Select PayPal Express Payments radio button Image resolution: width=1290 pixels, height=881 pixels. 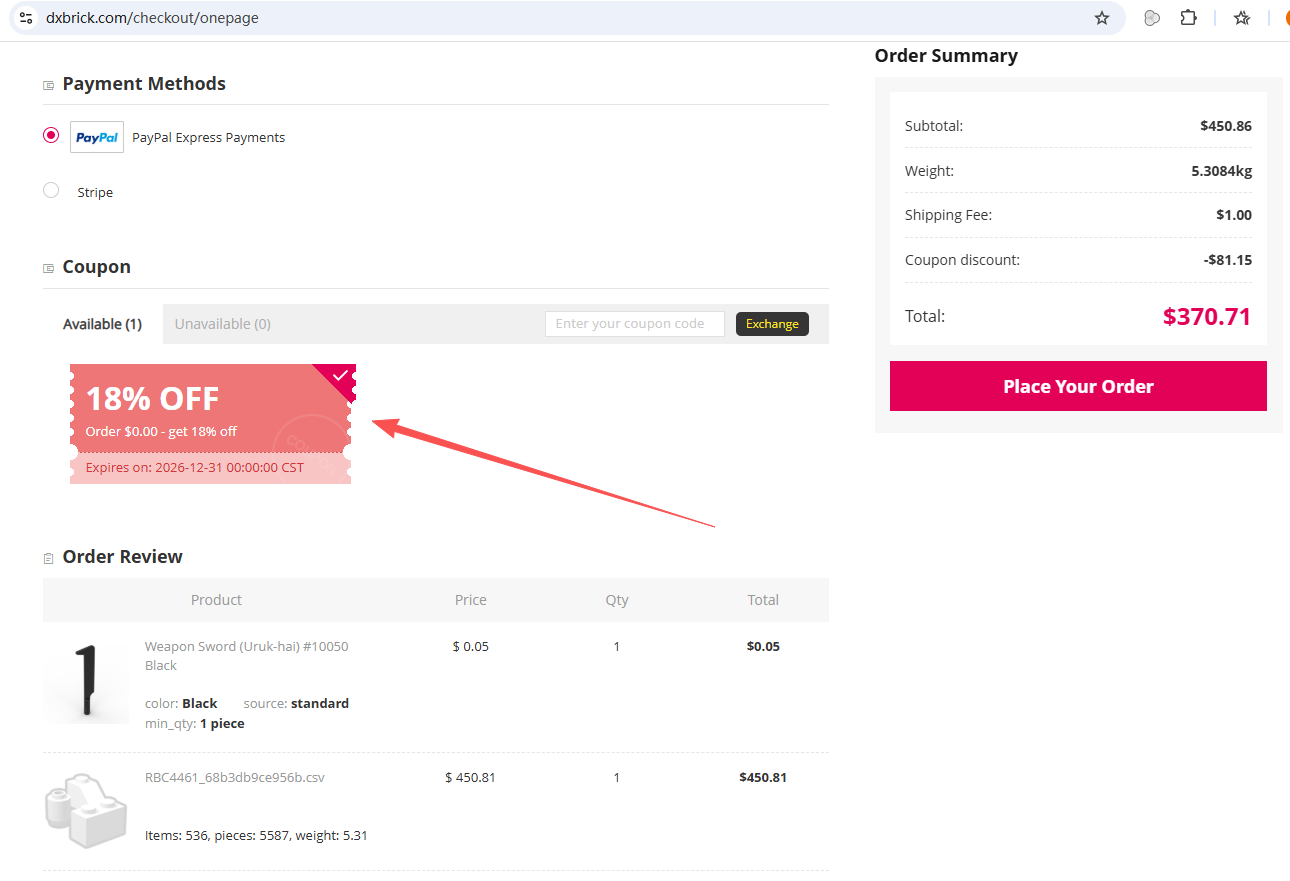pyautogui.click(x=51, y=135)
